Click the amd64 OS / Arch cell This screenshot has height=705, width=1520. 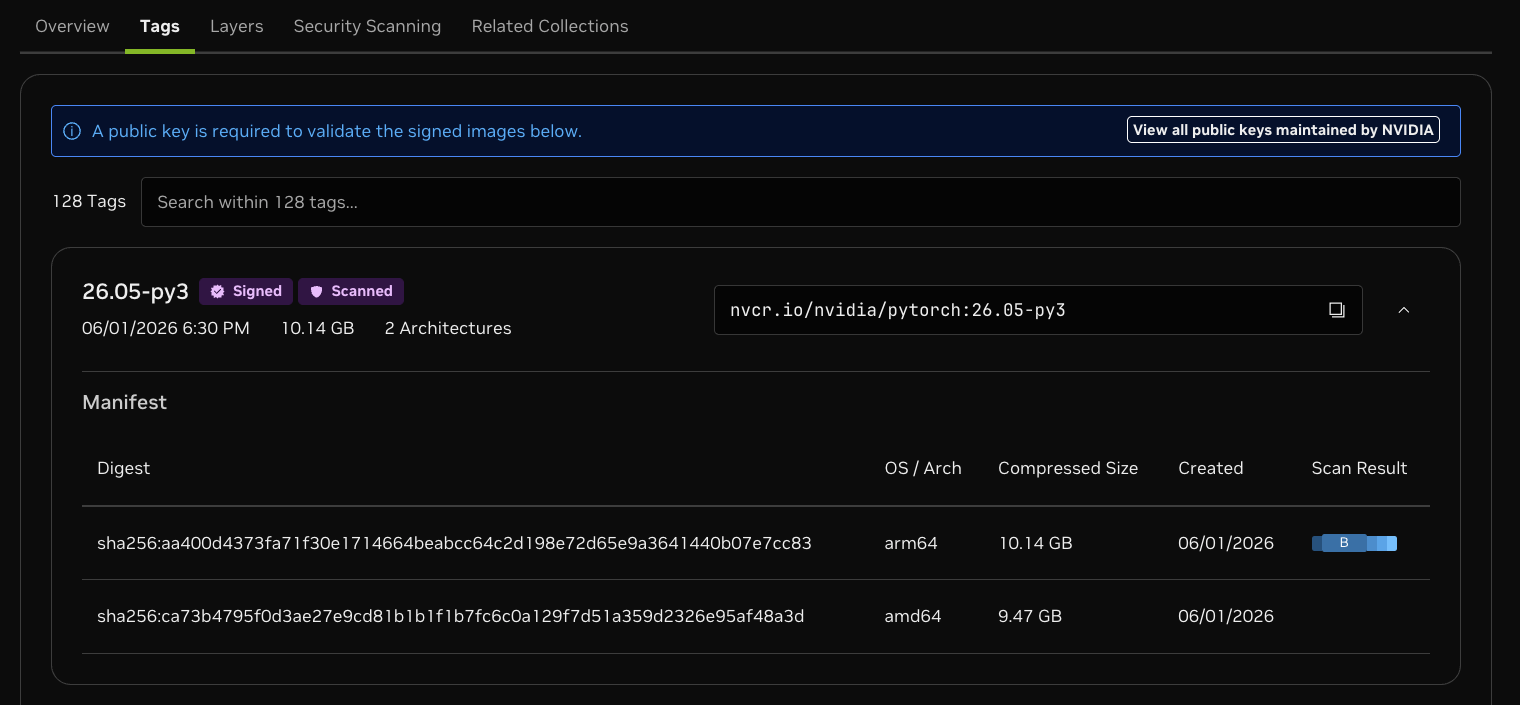(913, 616)
